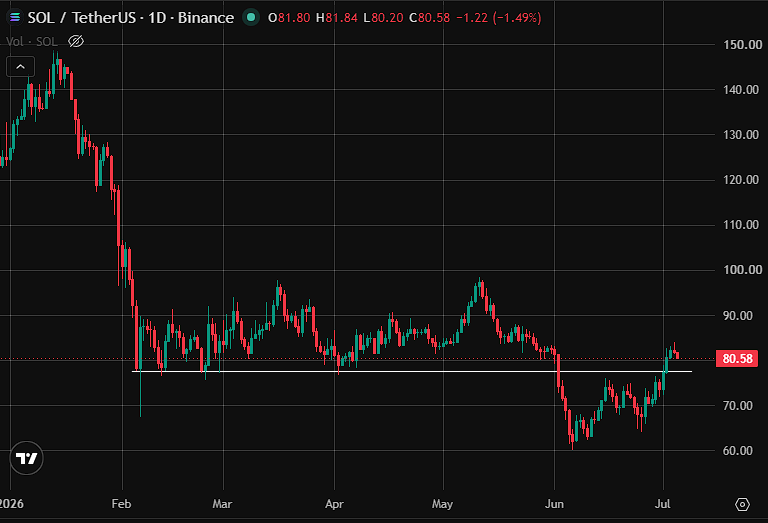Click the 70.00 price axis label
Screen dimensions: 768x523
pos(738,405)
